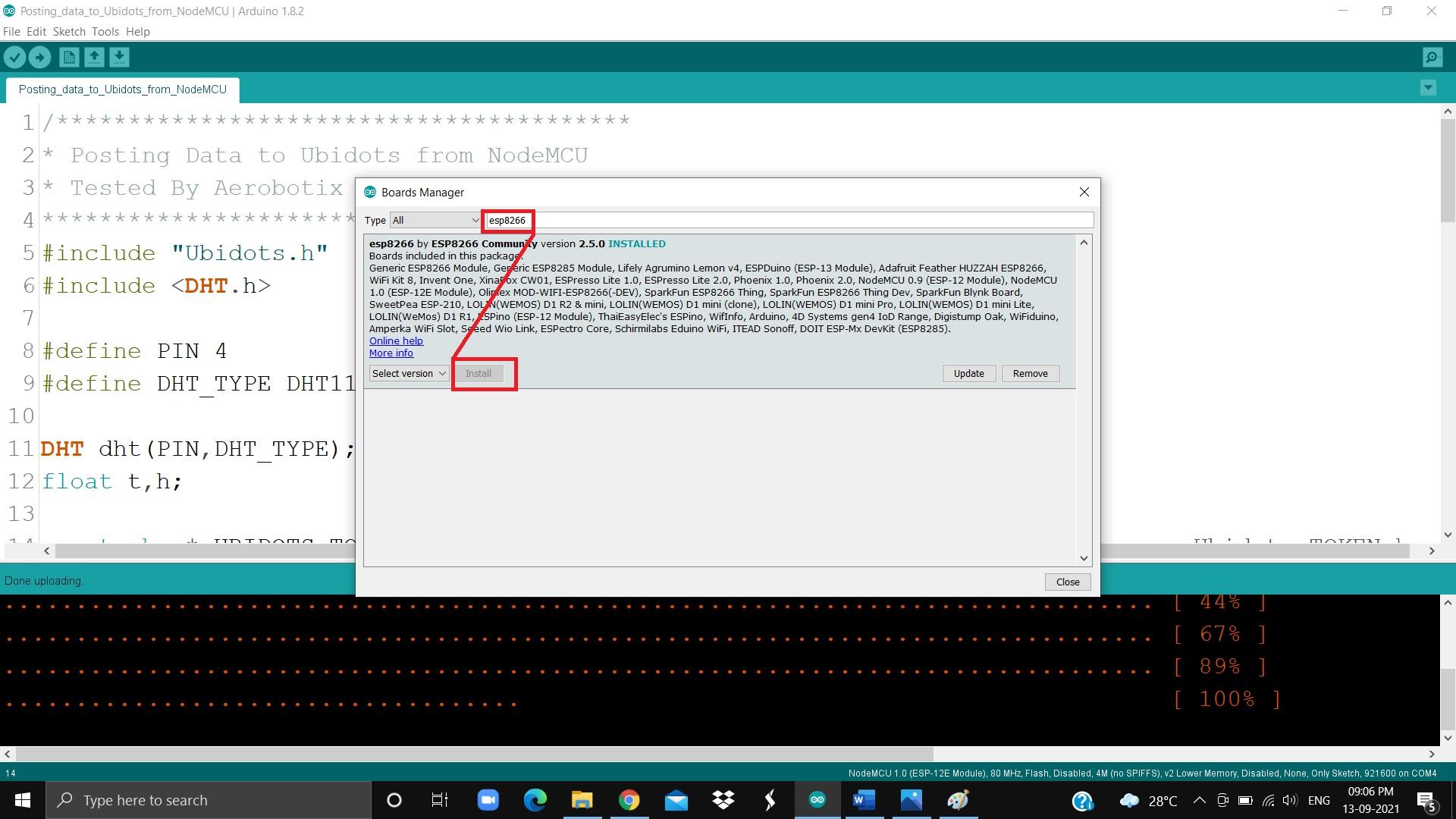Viewport: 1456px width, 819px height.
Task: Click the NodeMCU 1.0 board info status text
Action: (1142, 773)
